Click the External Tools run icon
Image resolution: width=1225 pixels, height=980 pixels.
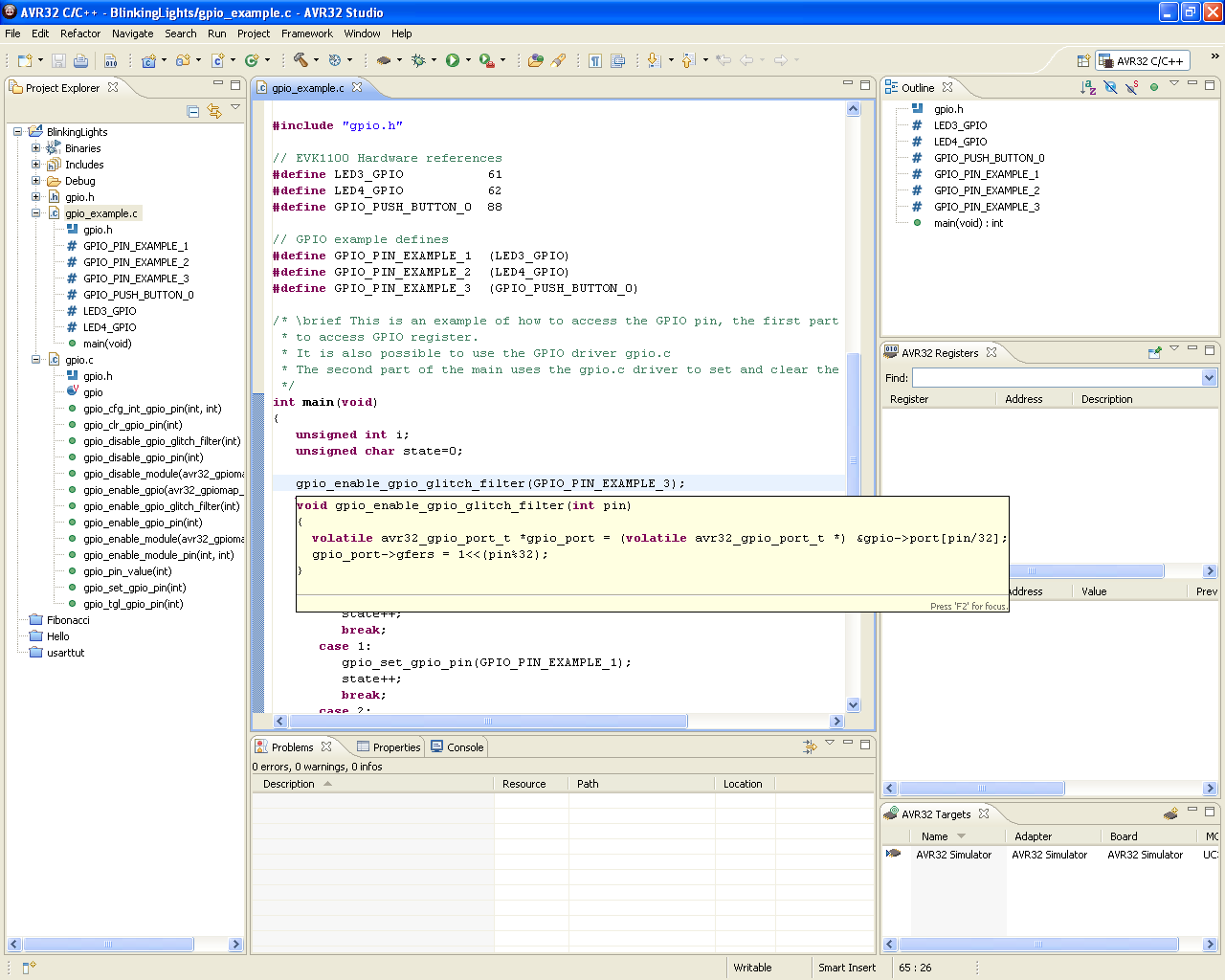pos(487,60)
